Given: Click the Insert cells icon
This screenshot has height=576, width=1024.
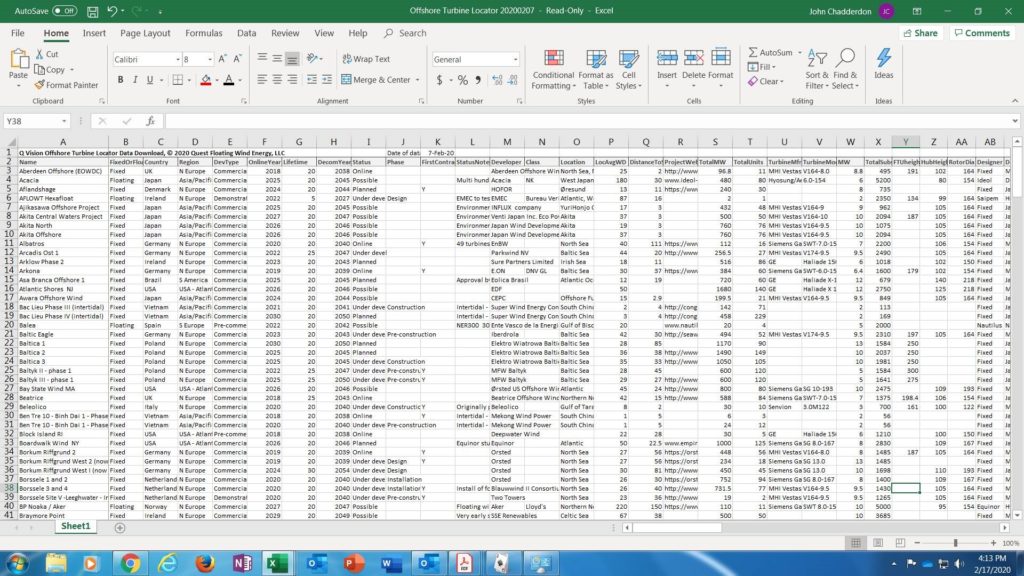Looking at the screenshot, I should click(667, 58).
